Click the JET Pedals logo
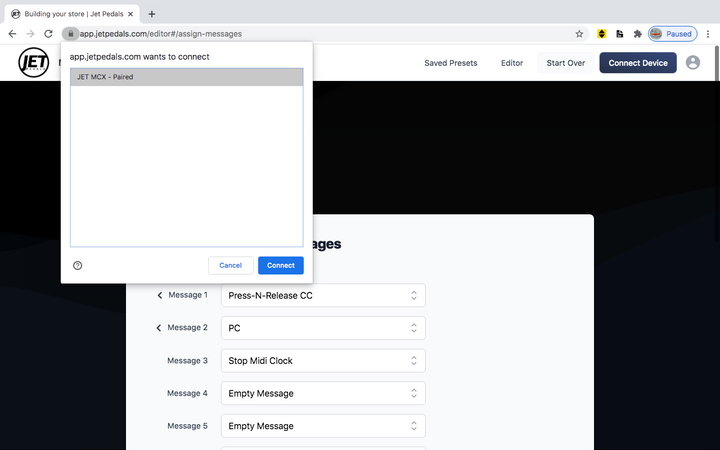 [x=33, y=63]
